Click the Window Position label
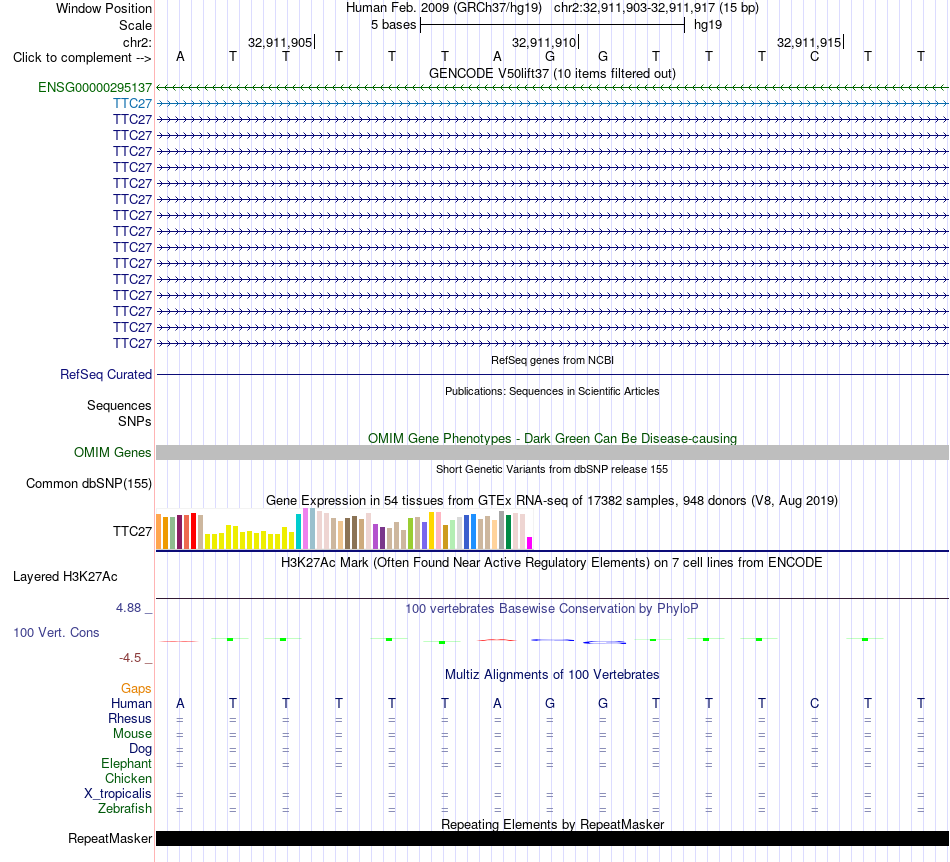This screenshot has height=862, width=950. (x=104, y=8)
